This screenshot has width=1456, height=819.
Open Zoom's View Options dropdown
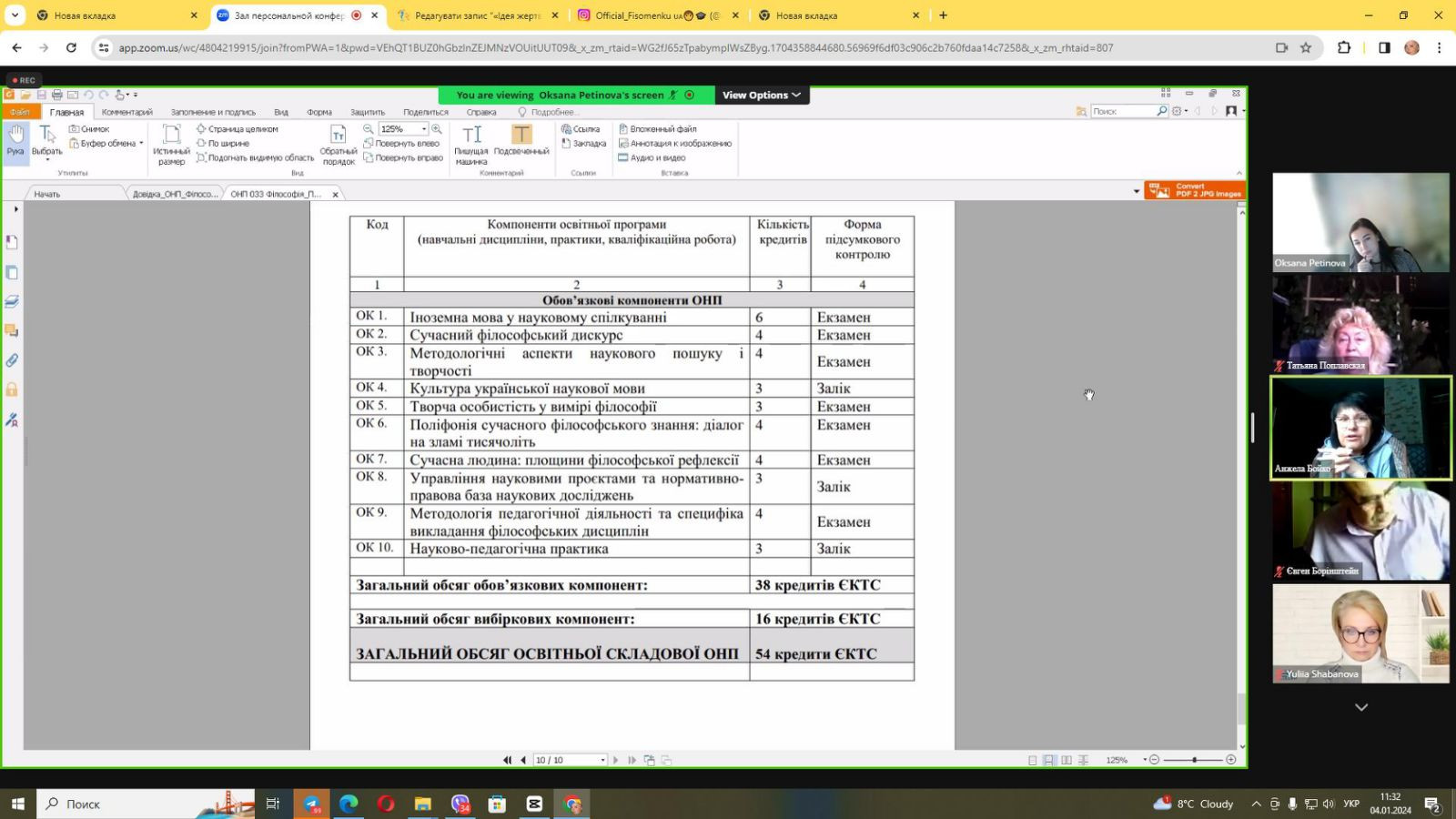tap(761, 95)
